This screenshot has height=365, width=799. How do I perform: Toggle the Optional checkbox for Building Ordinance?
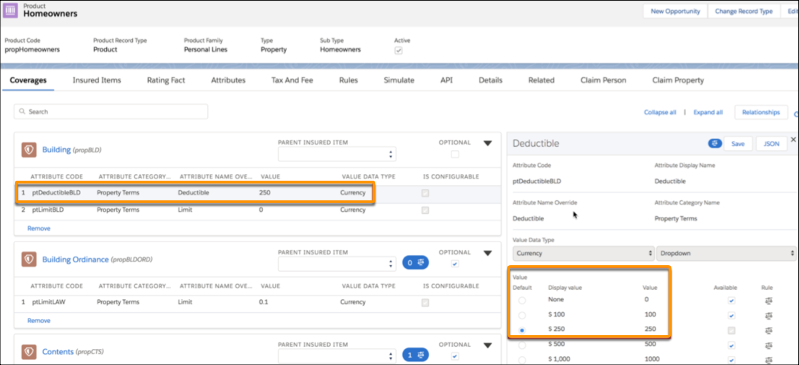coord(455,264)
